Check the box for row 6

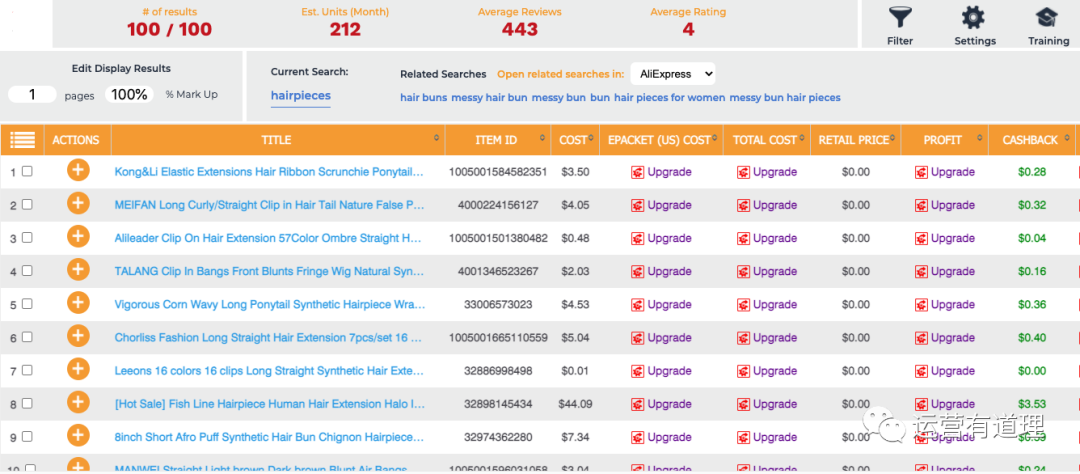tap(27, 337)
